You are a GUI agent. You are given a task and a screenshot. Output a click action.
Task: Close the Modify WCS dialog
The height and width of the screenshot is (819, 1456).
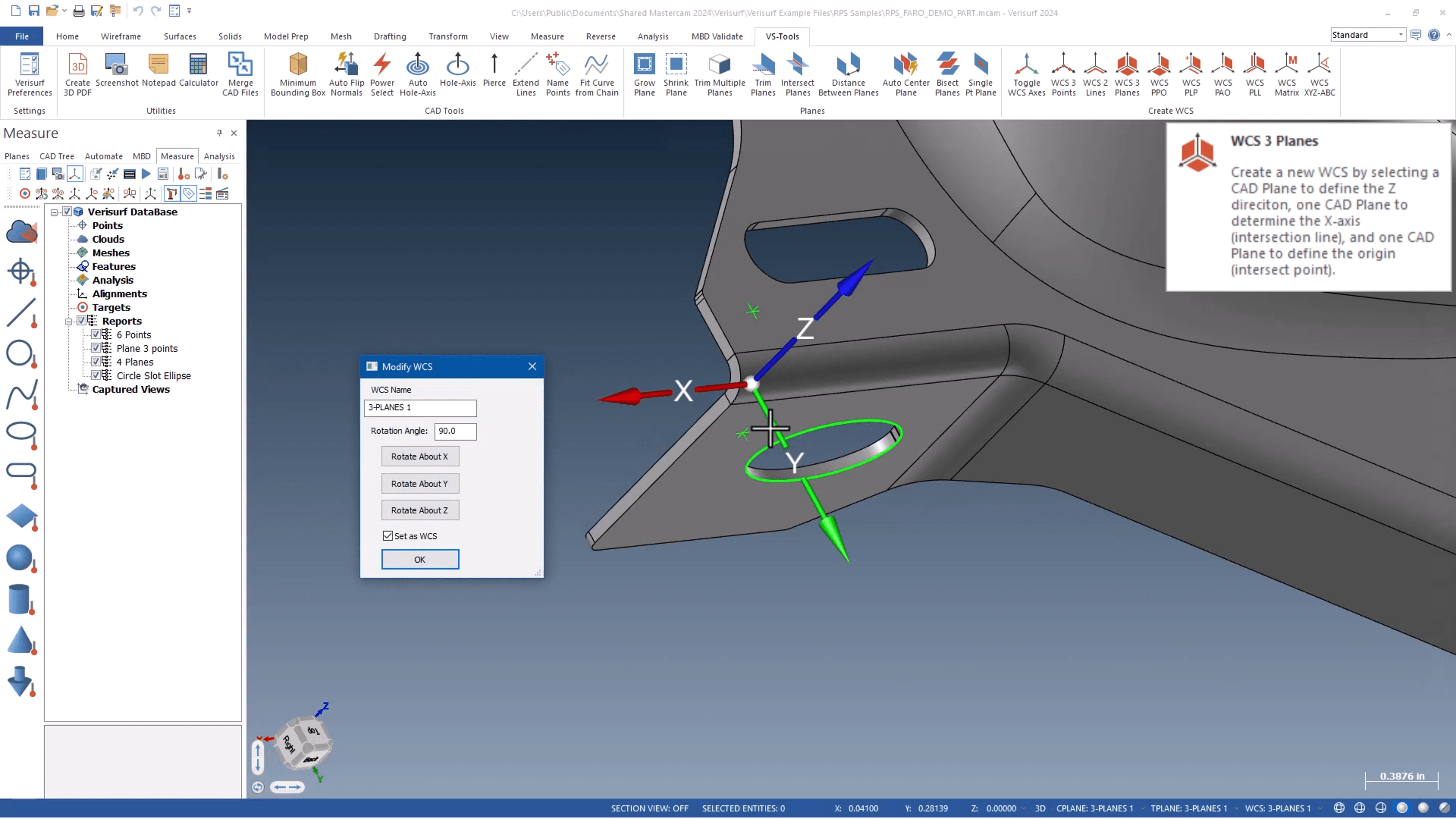pos(532,366)
